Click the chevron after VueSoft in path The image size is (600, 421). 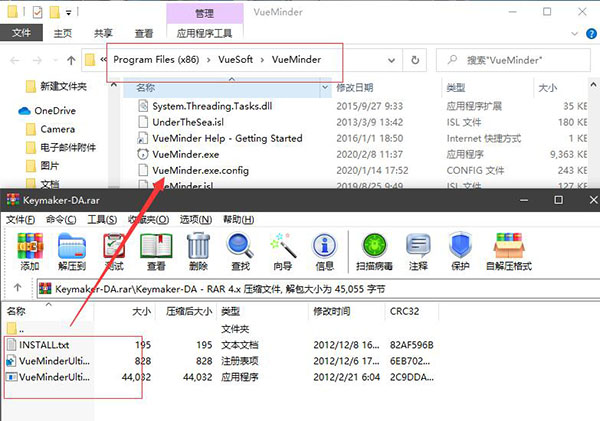coord(262,60)
